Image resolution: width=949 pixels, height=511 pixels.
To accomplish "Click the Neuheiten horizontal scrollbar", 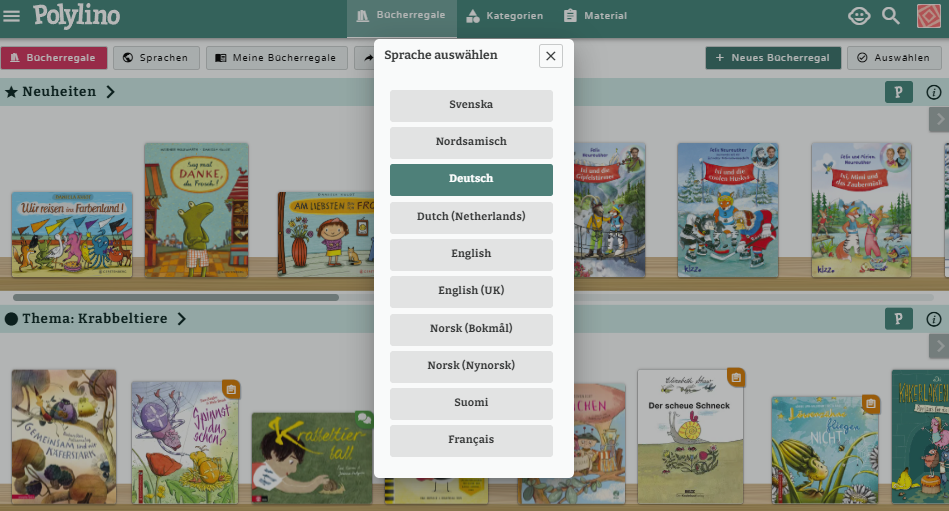I will (x=176, y=298).
